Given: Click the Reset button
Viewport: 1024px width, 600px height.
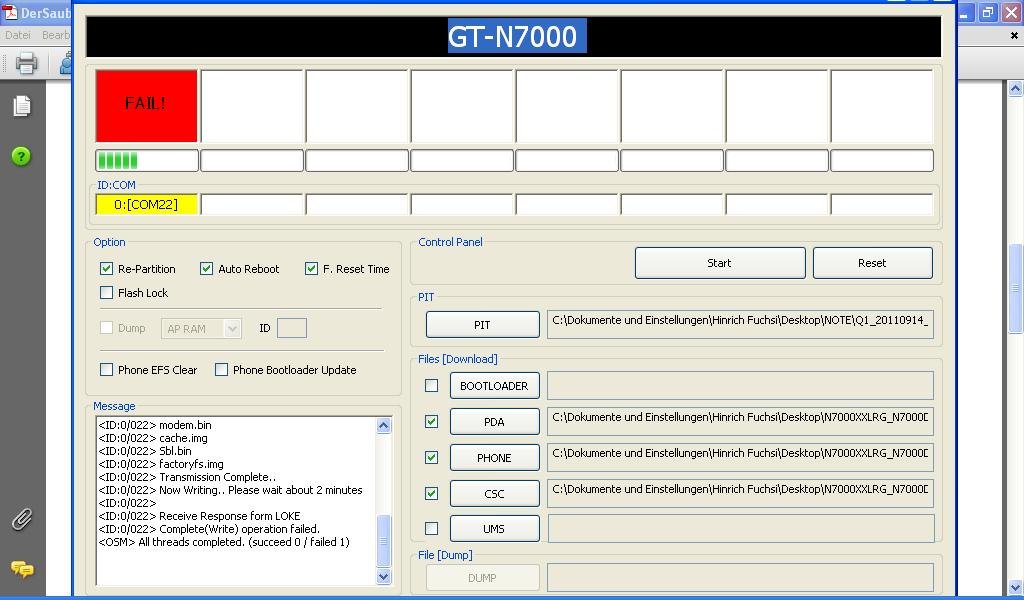Looking at the screenshot, I should 872,263.
